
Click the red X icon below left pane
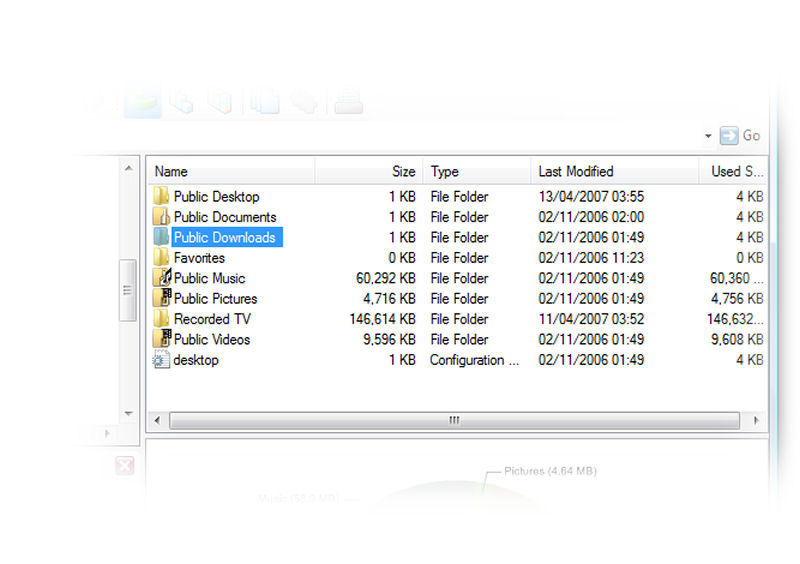coord(124,465)
